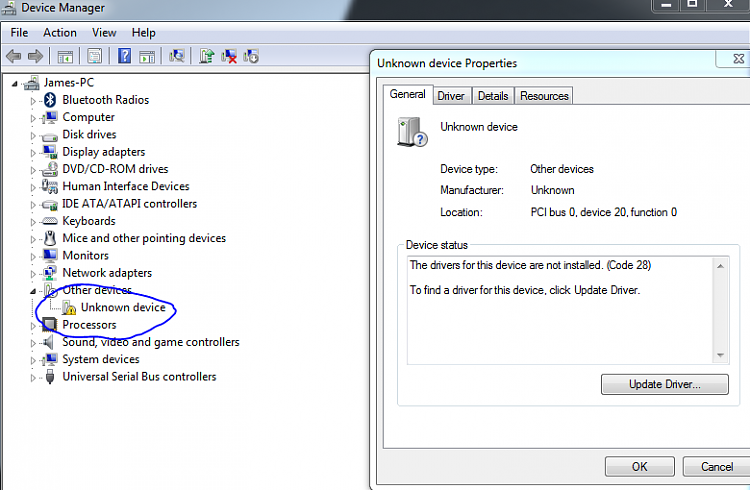Open the Properties toolbar icon

[x=95, y=56]
